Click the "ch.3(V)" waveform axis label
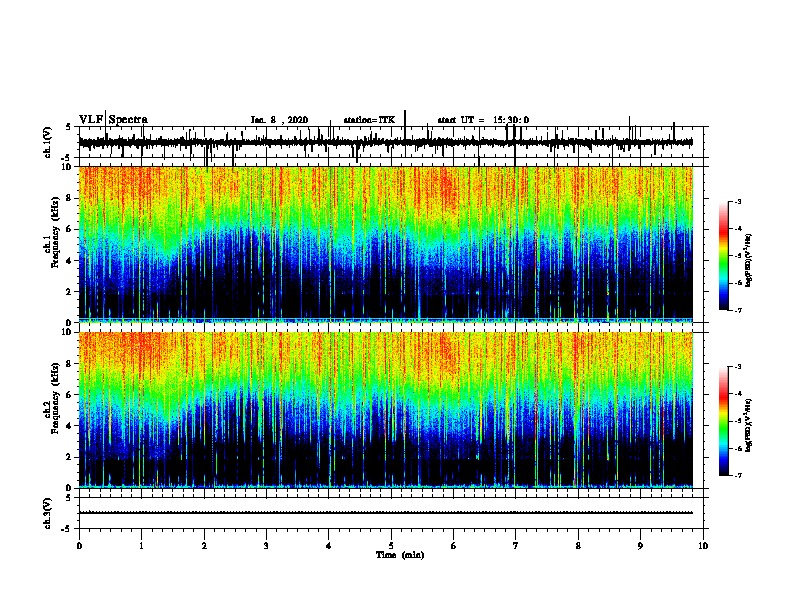 pyautogui.click(x=47, y=513)
